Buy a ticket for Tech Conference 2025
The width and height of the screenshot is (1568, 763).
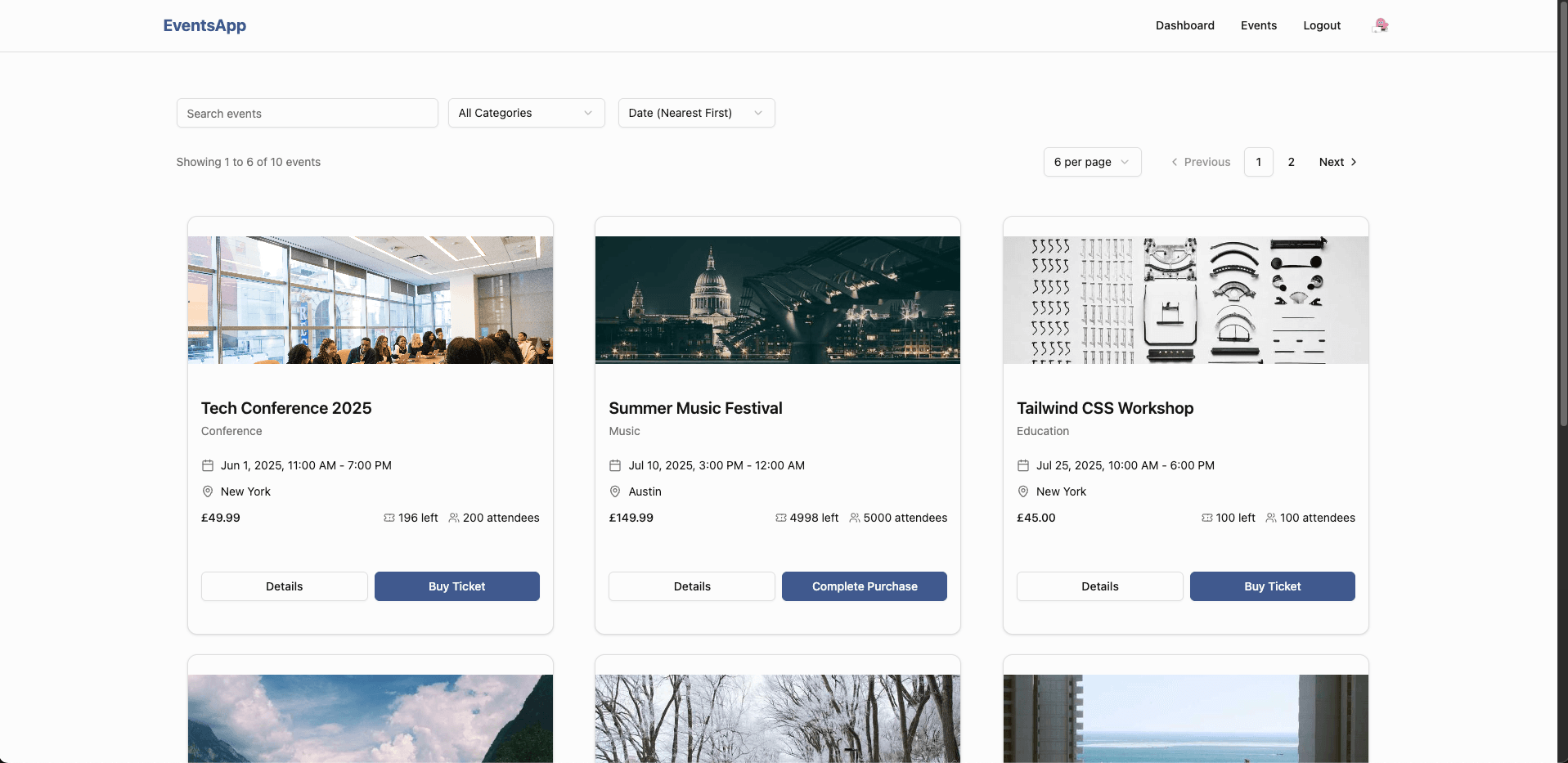point(456,586)
